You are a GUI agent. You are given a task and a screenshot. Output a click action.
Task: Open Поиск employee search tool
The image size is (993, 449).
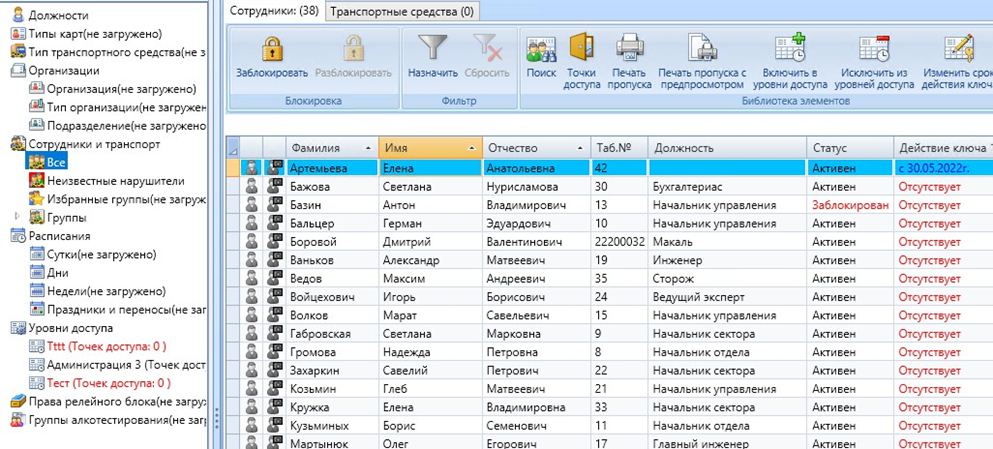coord(541,50)
